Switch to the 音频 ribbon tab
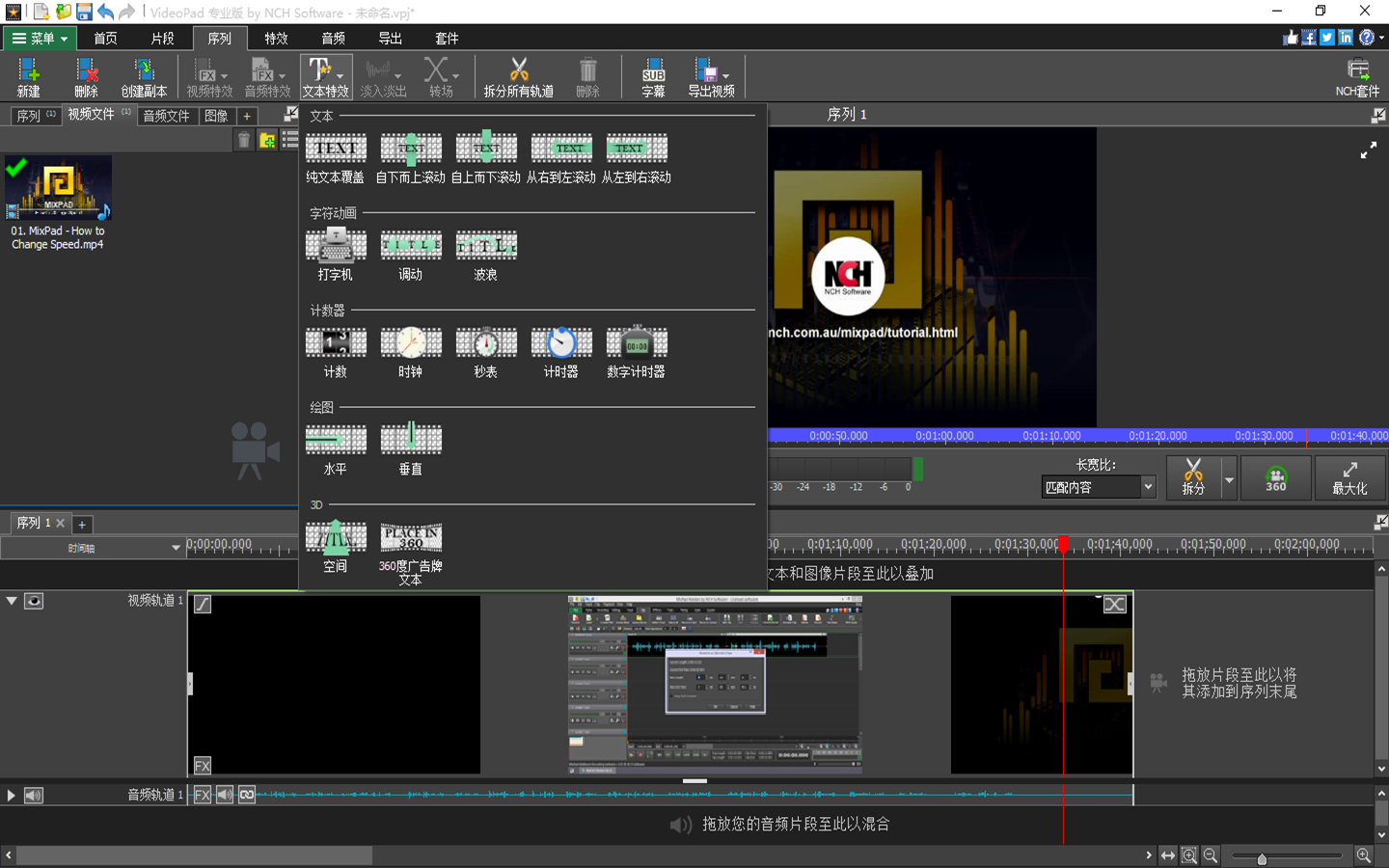 (333, 39)
